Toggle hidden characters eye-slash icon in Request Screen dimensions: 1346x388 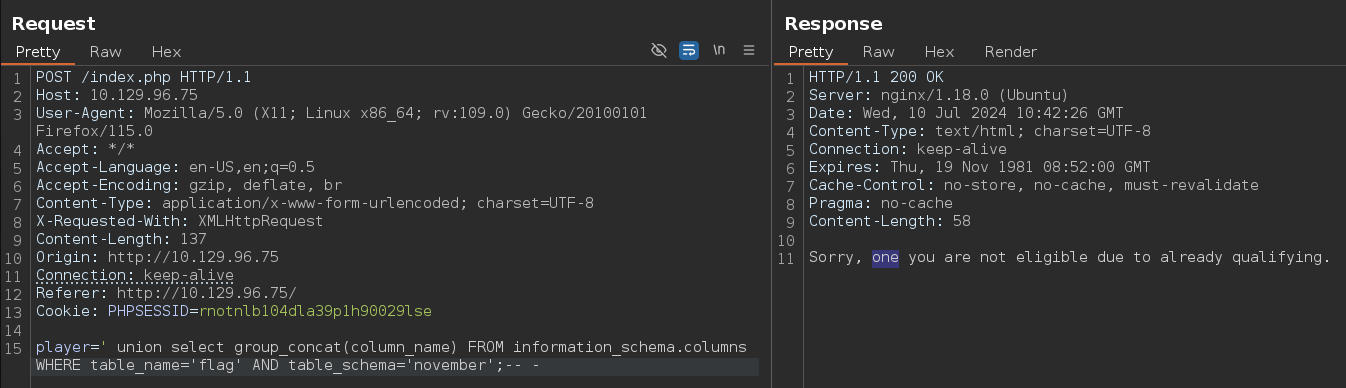[x=658, y=51]
